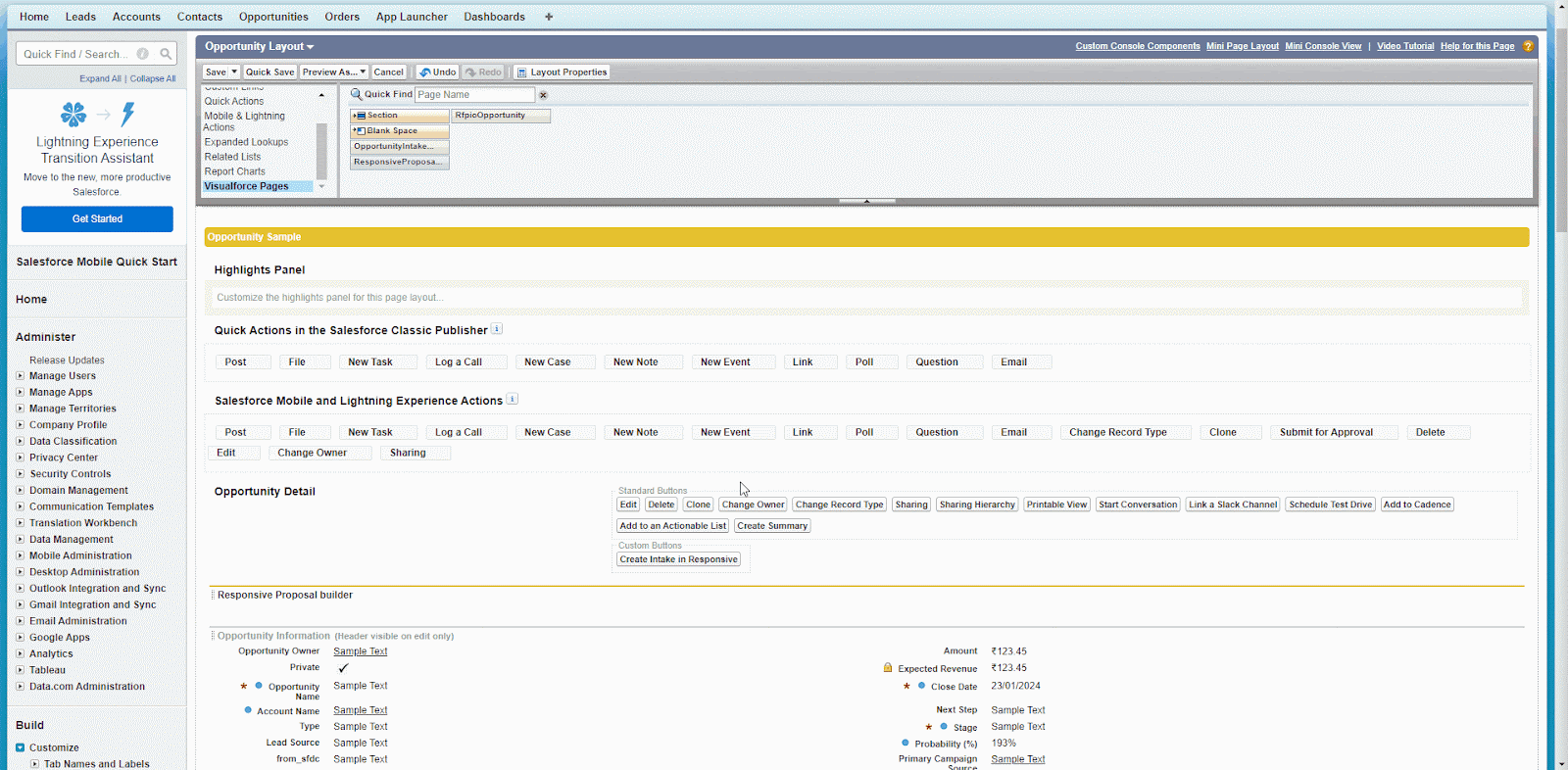Expand Manage Users in sidebar
The image size is (1568, 770).
click(20, 376)
